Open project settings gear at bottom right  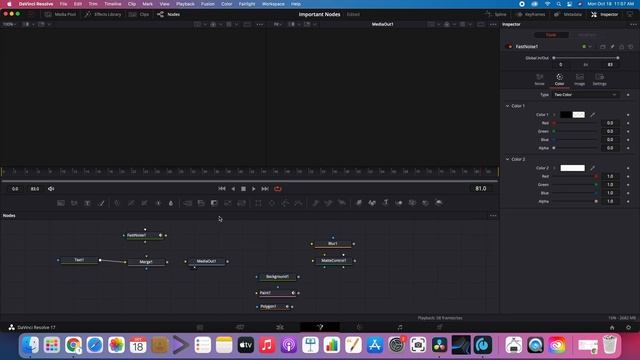tap(629, 327)
